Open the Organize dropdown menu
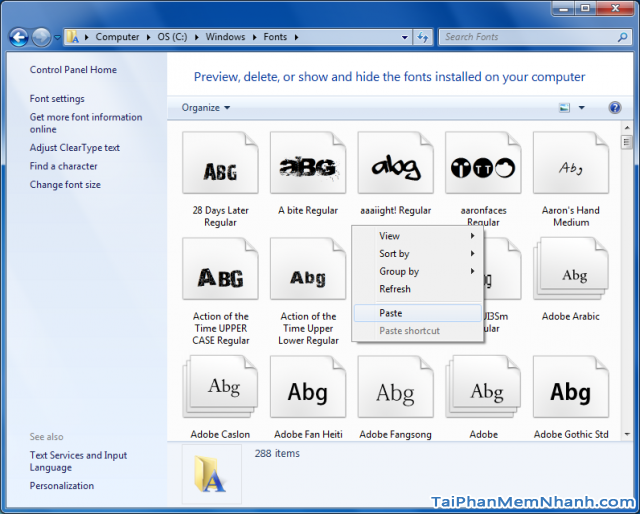640x514 pixels. tap(206, 108)
